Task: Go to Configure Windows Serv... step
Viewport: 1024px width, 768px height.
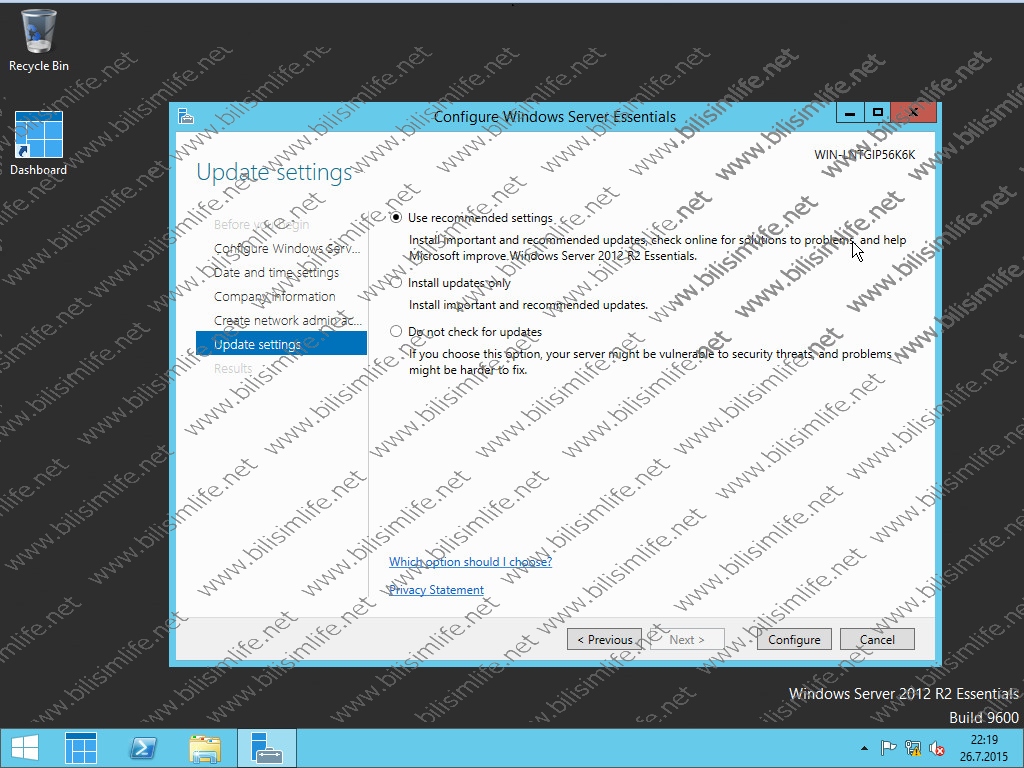Action: pyautogui.click(x=287, y=249)
